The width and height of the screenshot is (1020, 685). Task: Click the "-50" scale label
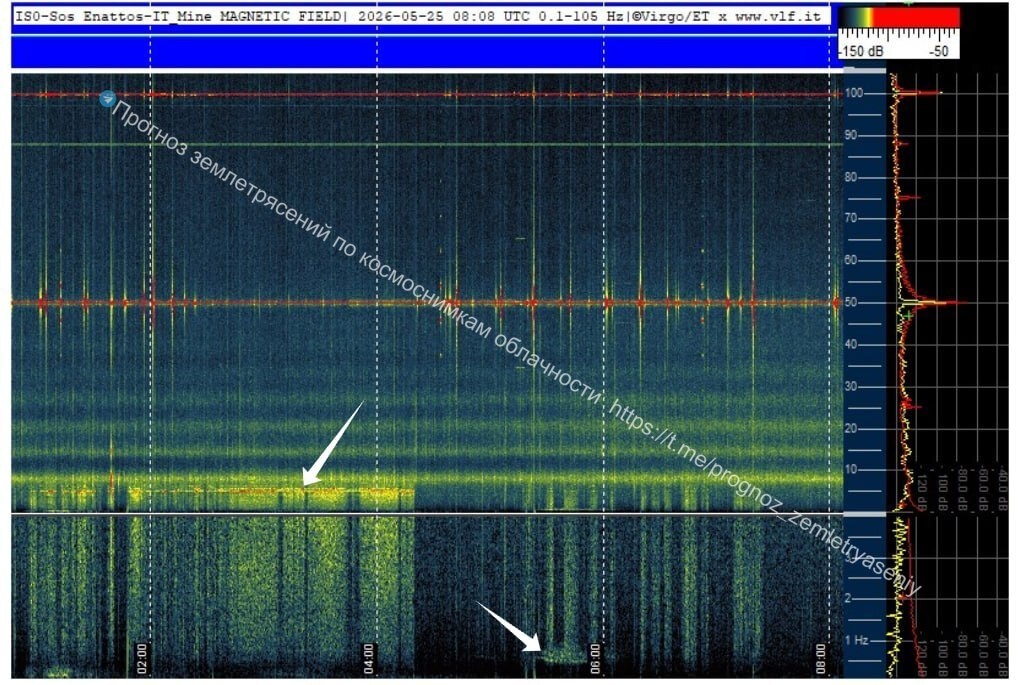(939, 51)
